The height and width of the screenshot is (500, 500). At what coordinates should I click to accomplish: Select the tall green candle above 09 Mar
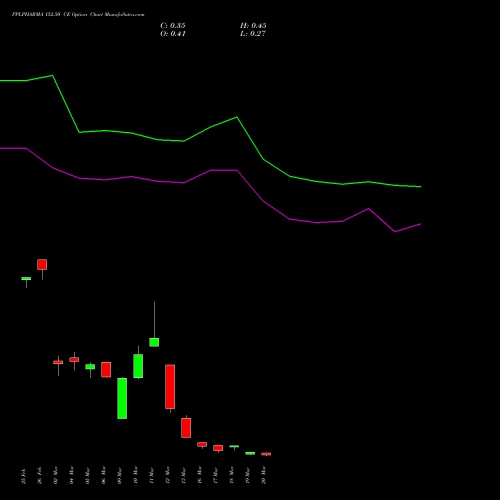(122, 398)
